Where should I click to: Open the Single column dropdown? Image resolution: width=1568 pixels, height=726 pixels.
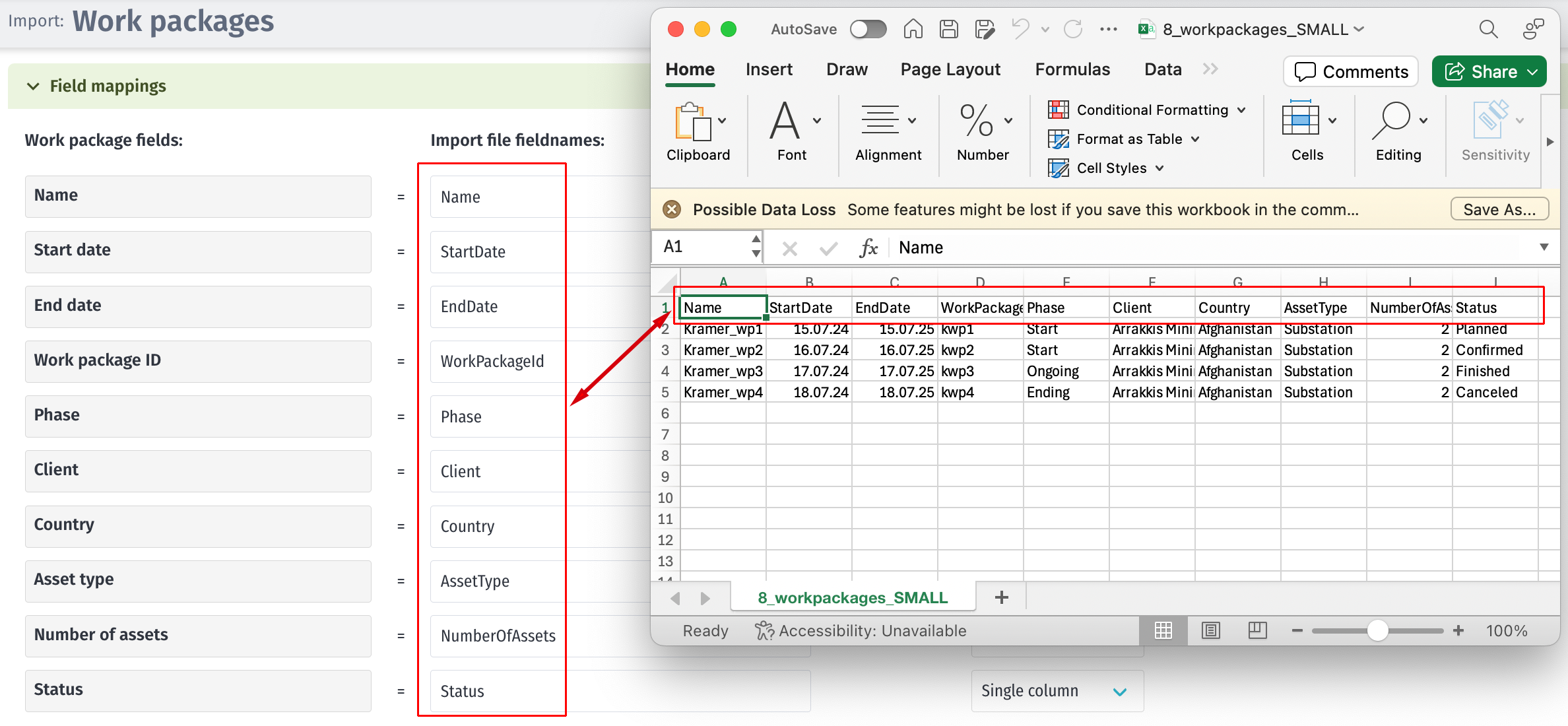tap(1057, 691)
